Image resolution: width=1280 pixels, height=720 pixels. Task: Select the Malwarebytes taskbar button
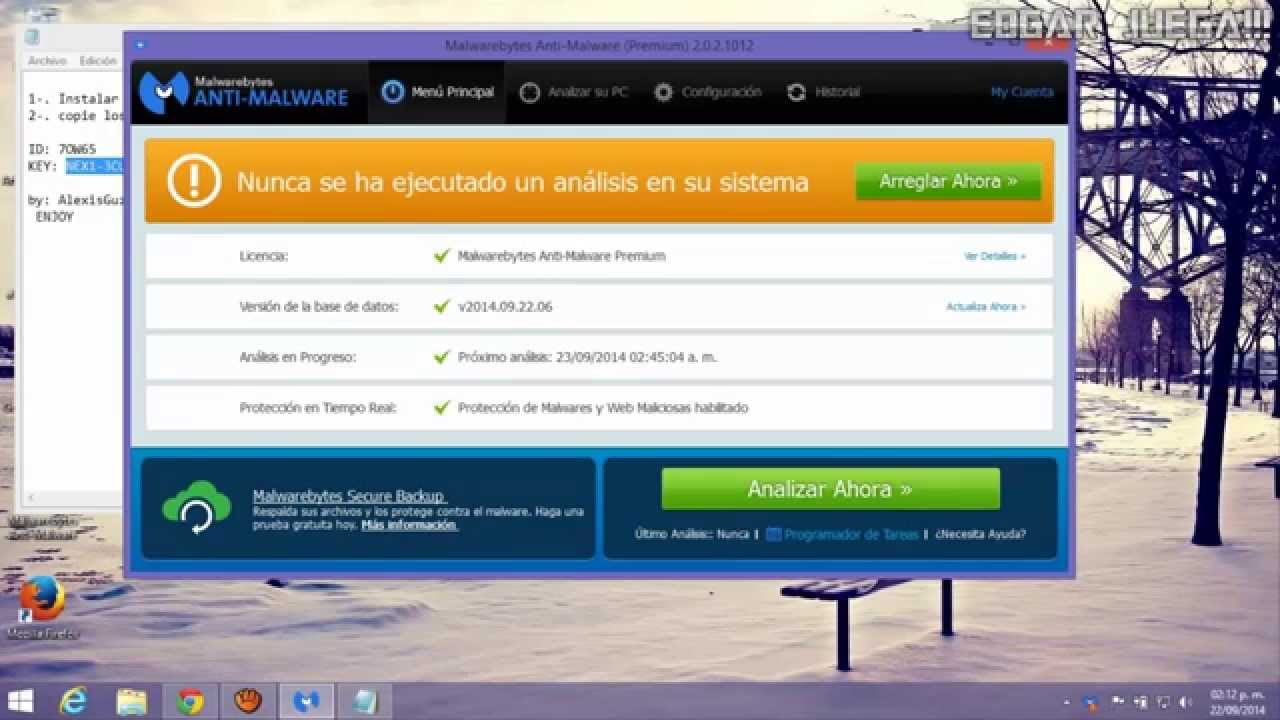306,701
